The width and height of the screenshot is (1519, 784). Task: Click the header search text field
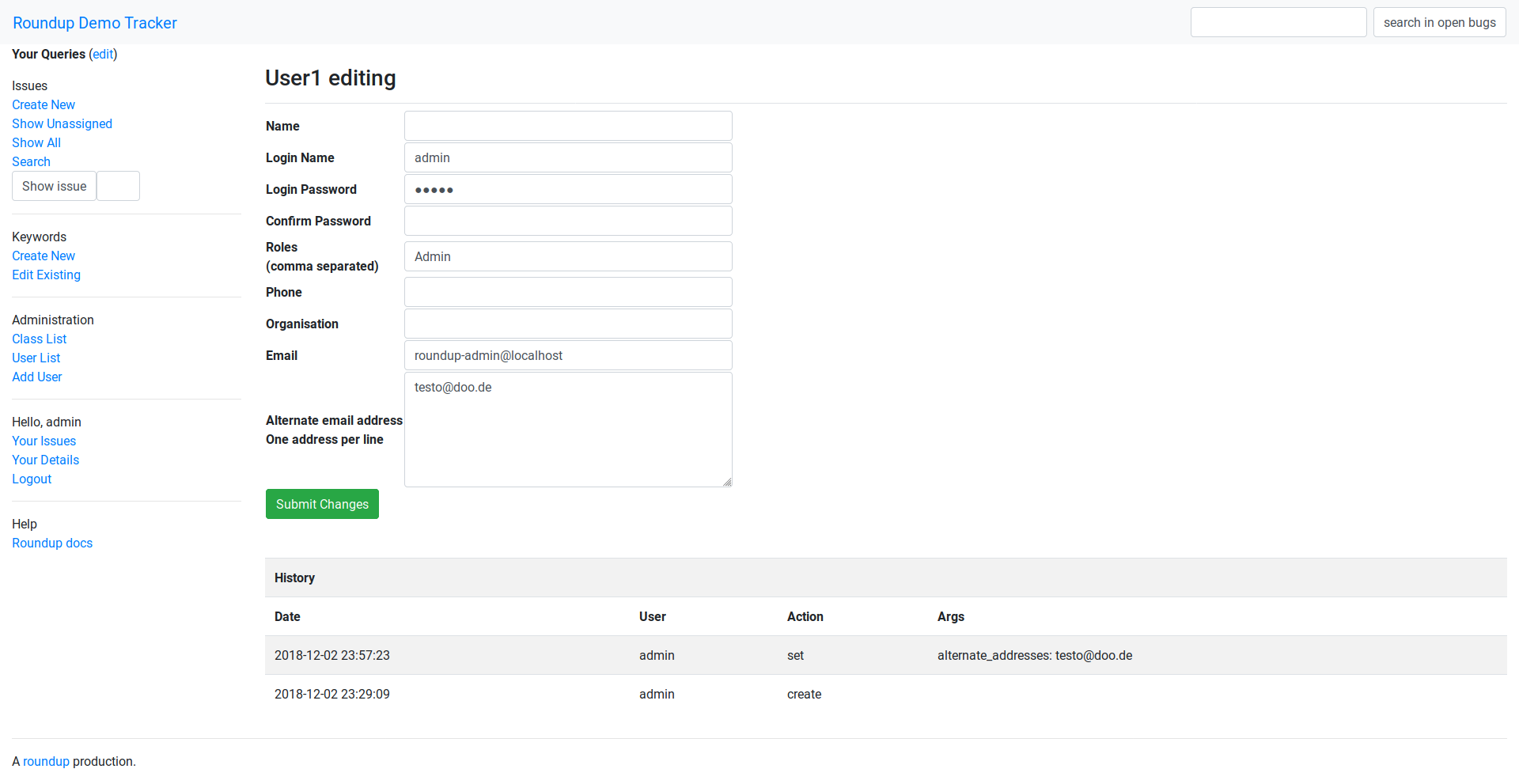pos(1278,22)
